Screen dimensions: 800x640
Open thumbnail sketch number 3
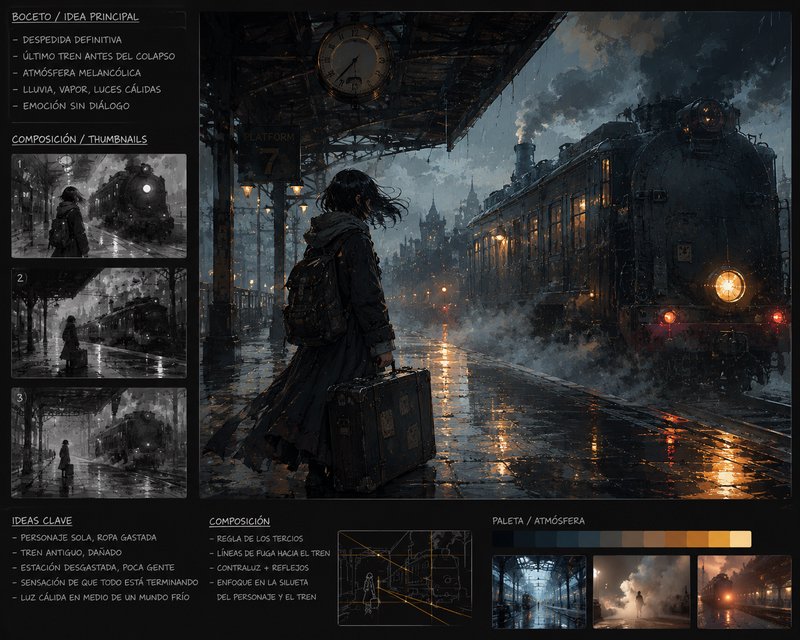(x=99, y=442)
